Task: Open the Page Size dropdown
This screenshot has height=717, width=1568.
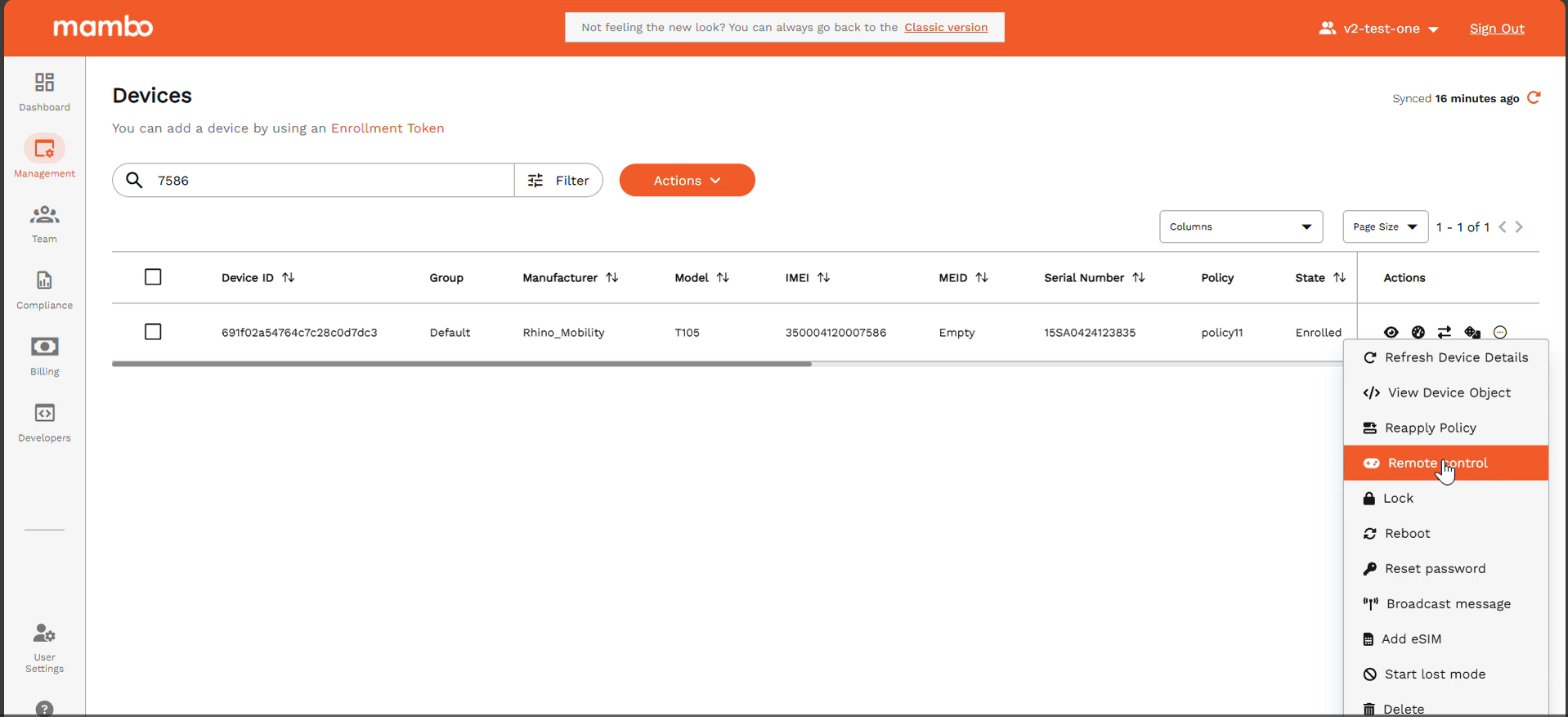Action: 1385,226
